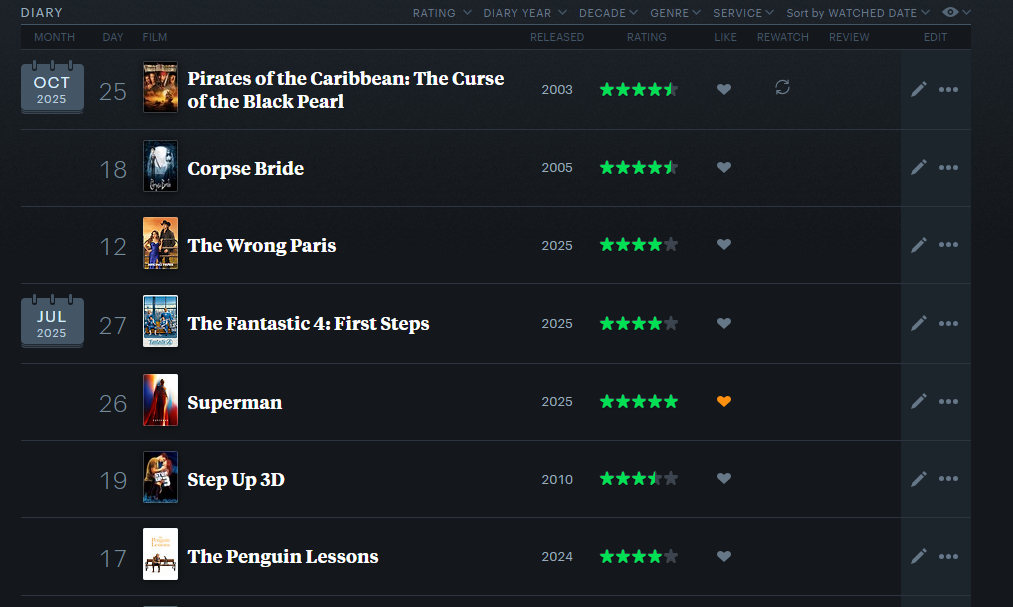The image size is (1013, 607).
Task: Click the rewatch icon for Pirates of the Caribbean
Action: [x=782, y=88]
